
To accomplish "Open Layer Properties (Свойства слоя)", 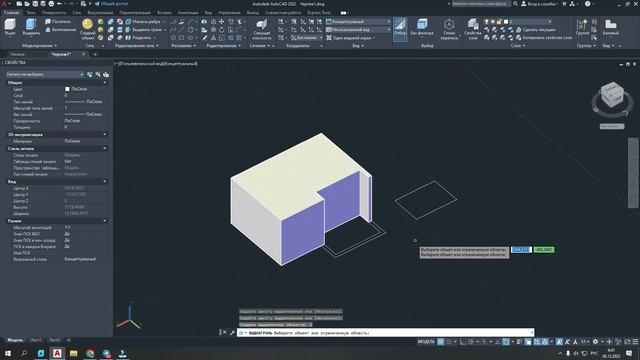I will click(473, 29).
